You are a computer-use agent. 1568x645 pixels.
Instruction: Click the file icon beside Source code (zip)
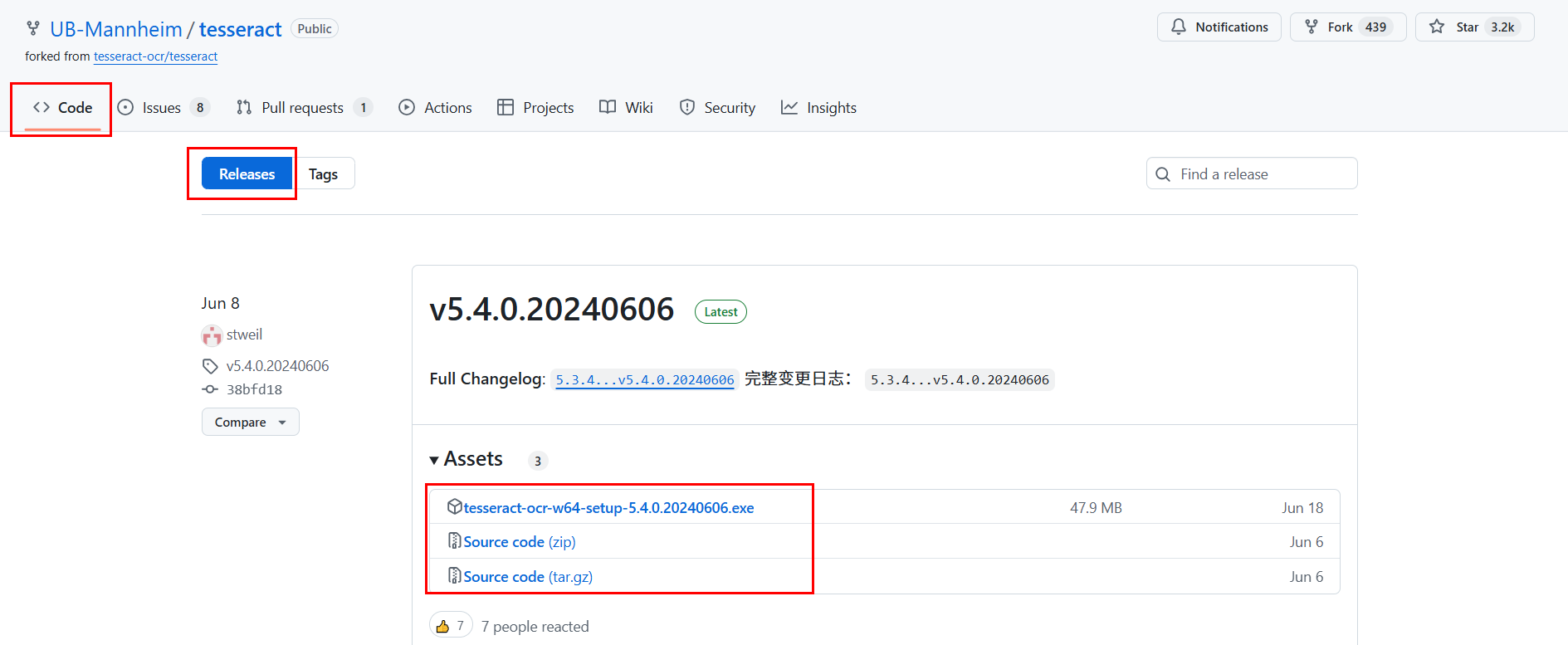[x=454, y=541]
